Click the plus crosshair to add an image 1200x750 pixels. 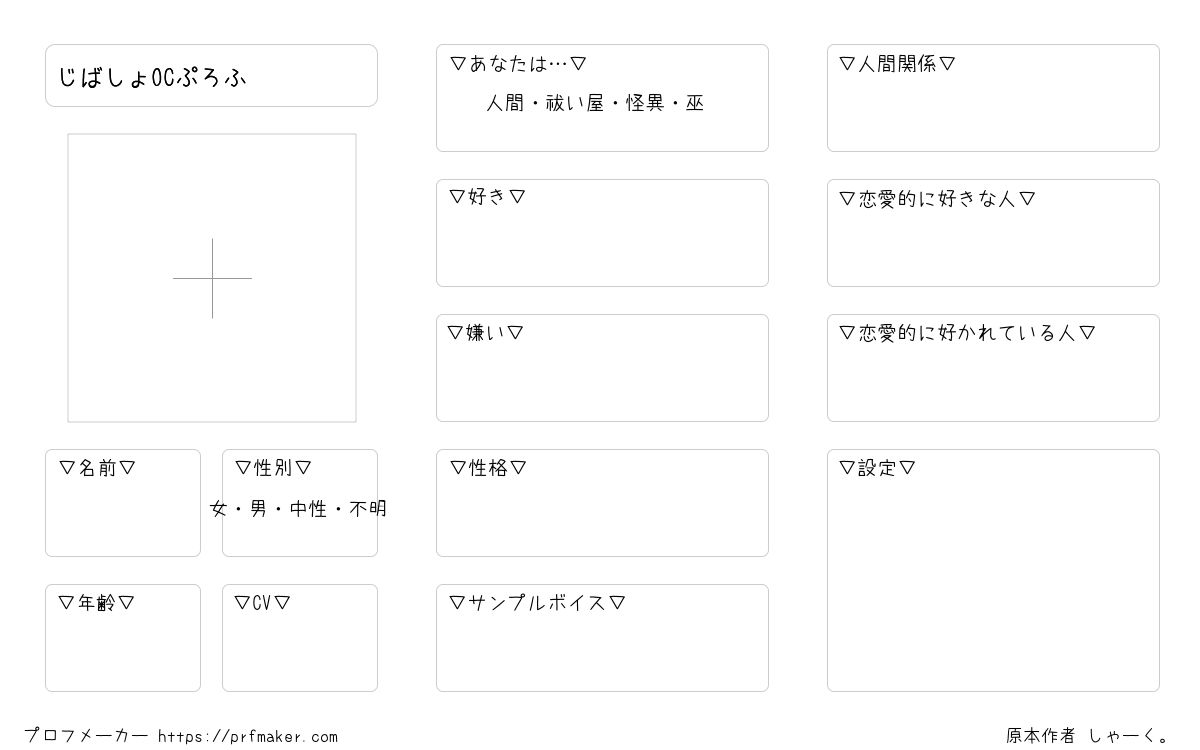(212, 278)
